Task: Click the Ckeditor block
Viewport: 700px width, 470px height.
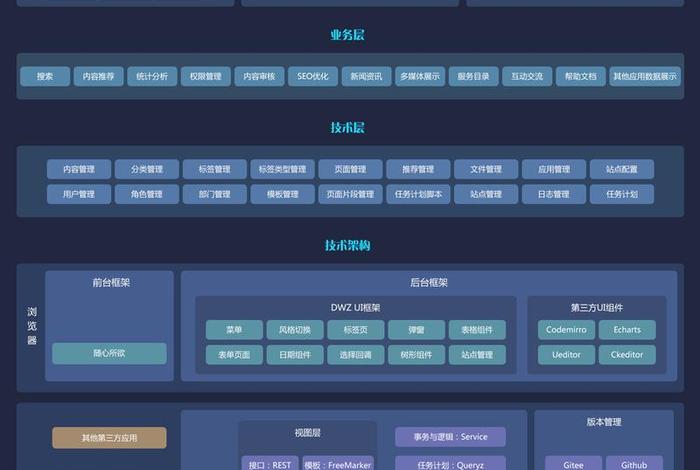Action: [x=627, y=355]
